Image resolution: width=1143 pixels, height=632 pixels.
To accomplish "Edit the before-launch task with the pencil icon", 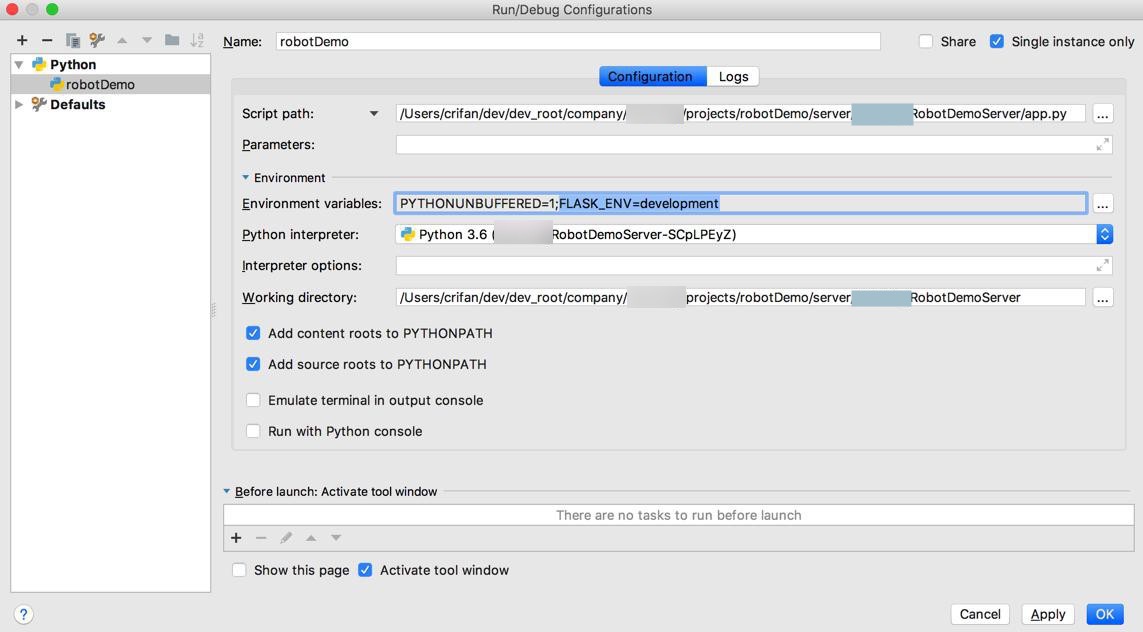I will pyautogui.click(x=286, y=538).
